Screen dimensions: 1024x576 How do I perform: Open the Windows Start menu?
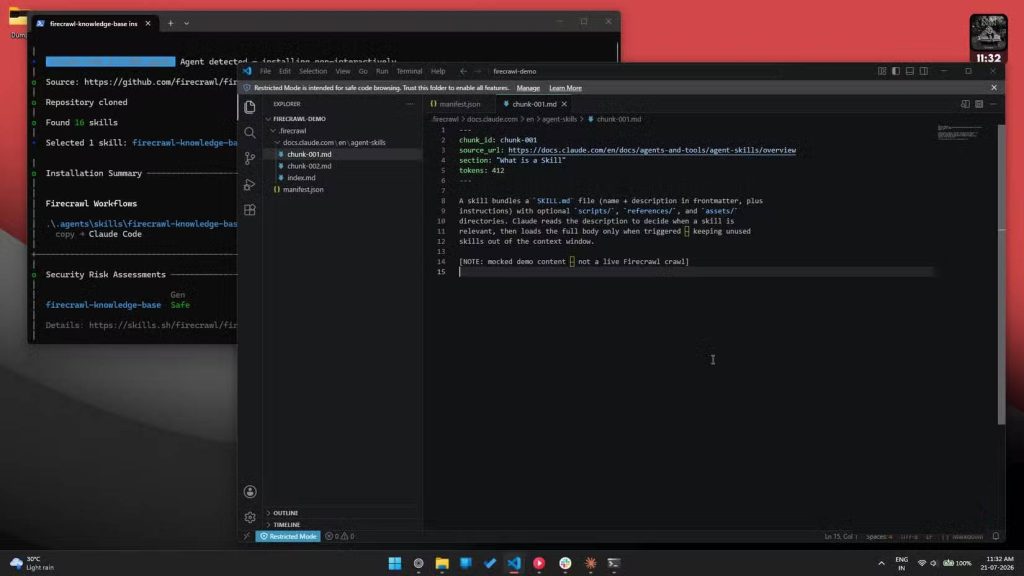(394, 563)
